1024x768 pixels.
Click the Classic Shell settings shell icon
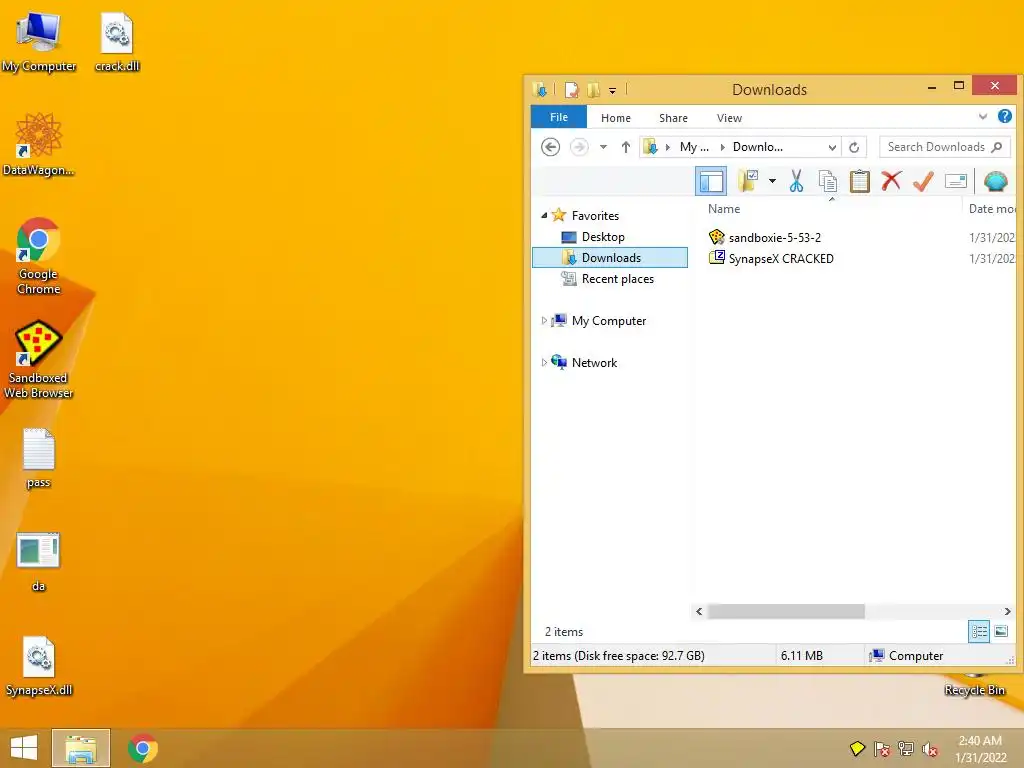pos(995,181)
